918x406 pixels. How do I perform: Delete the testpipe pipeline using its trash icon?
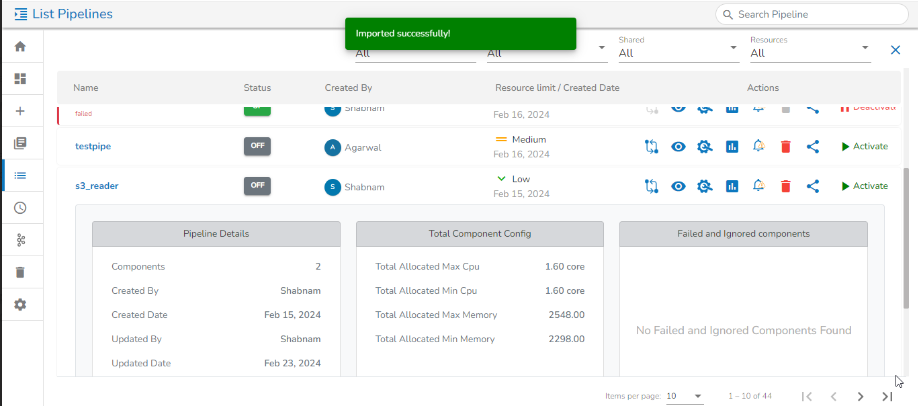[x=785, y=146]
